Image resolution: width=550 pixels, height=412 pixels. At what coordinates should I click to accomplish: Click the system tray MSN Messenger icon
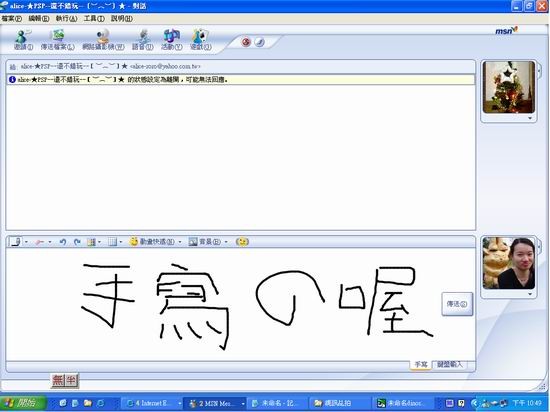pyautogui.click(x=486, y=404)
